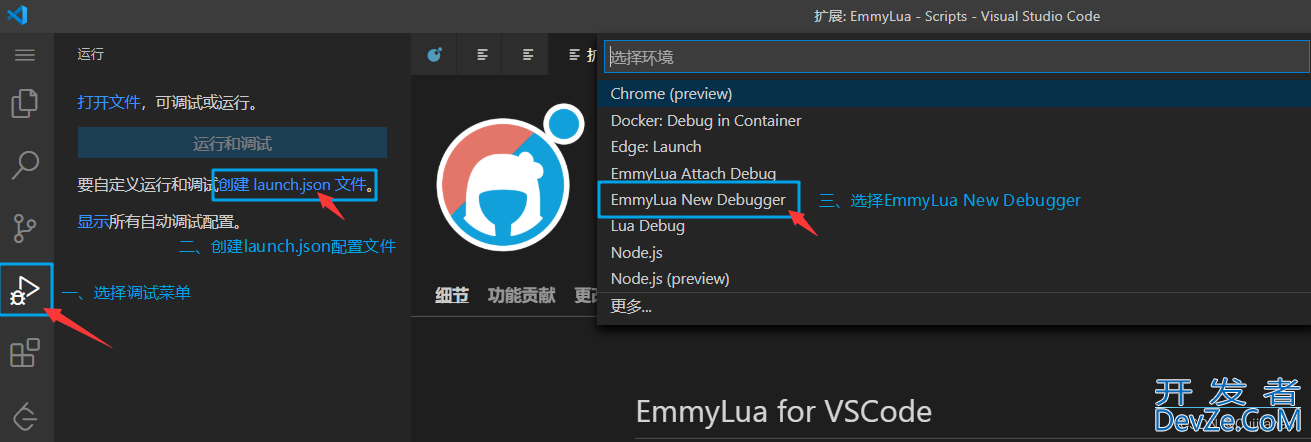Click the EmmyLua for VSCode heading
This screenshot has height=442, width=1311.
784,411
